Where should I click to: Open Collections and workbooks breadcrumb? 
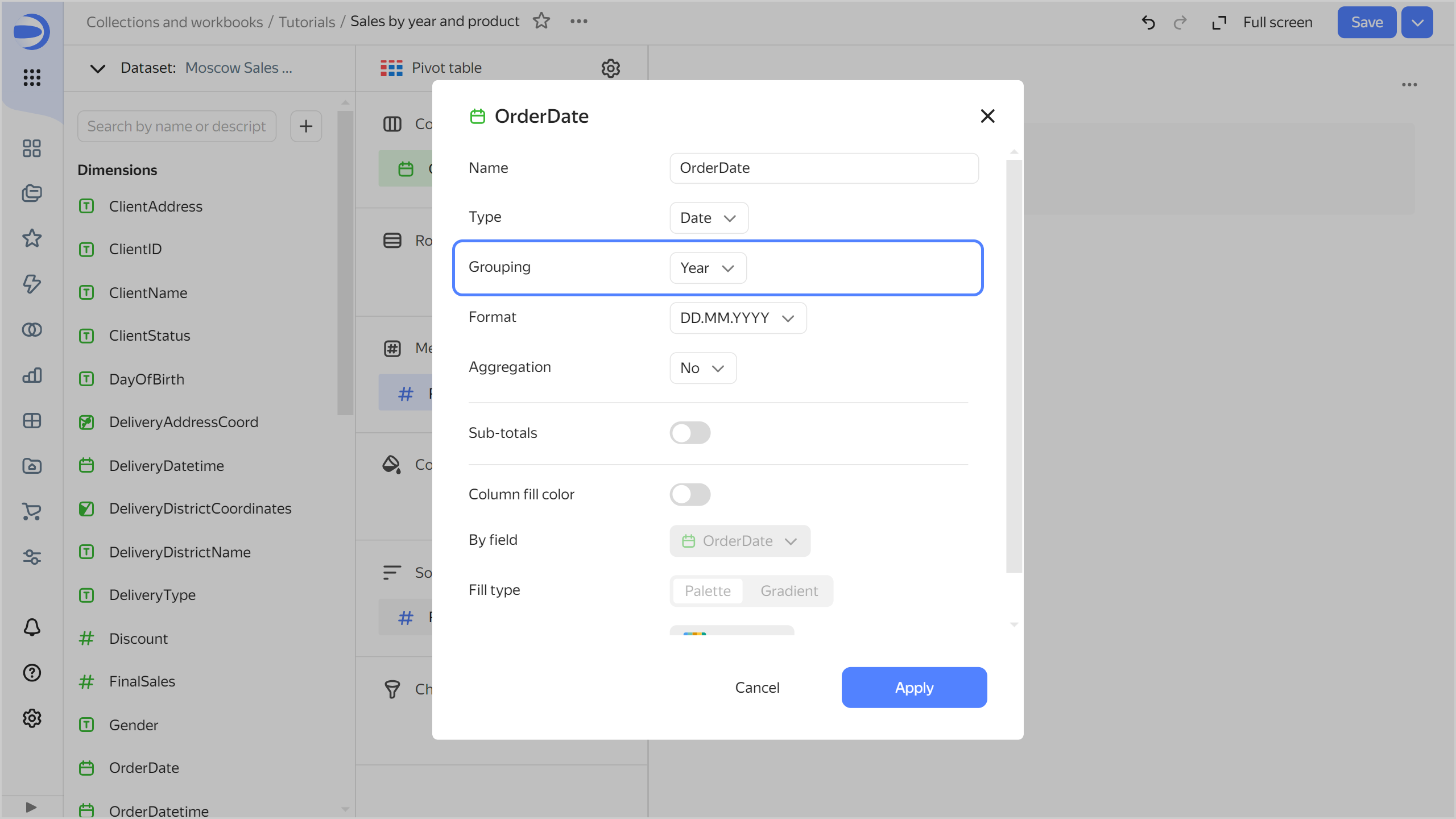click(x=175, y=22)
